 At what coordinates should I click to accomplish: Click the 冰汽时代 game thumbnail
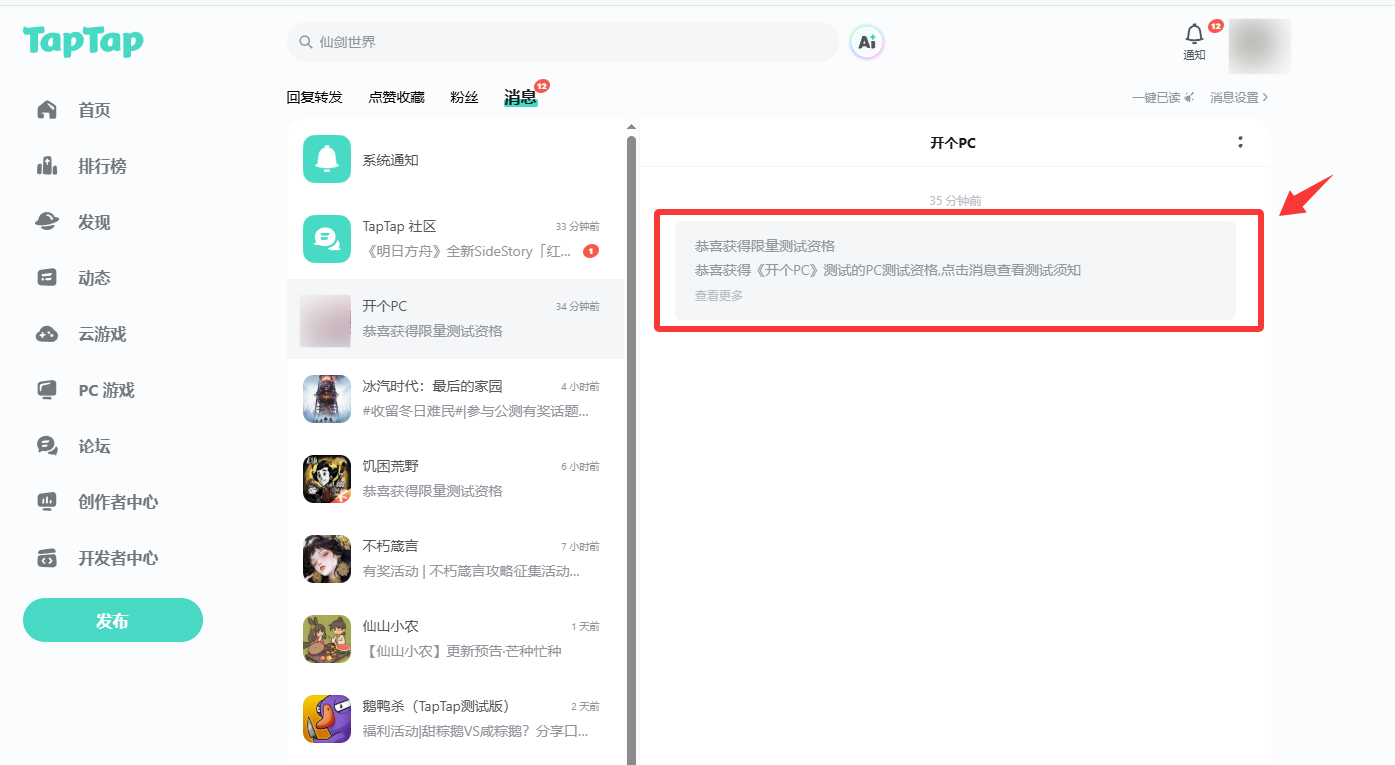[x=327, y=399]
